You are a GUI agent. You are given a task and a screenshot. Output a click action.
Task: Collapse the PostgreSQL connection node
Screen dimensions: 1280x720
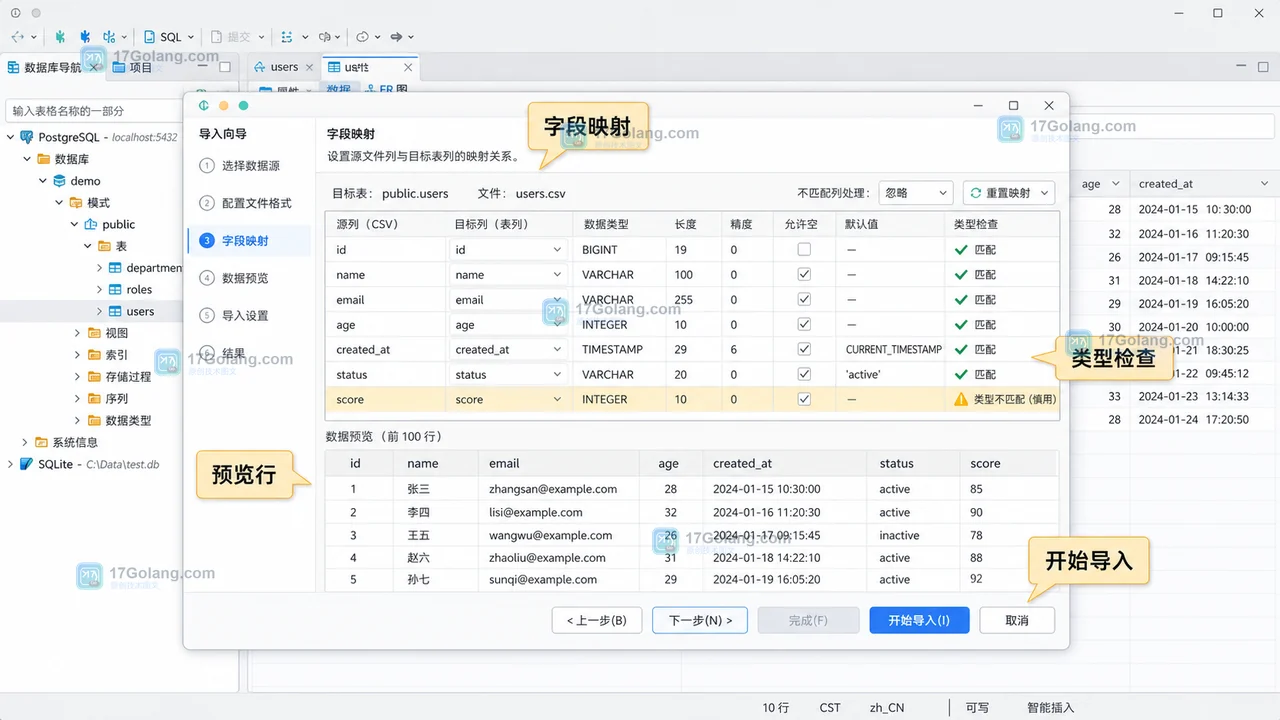[x=12, y=137]
